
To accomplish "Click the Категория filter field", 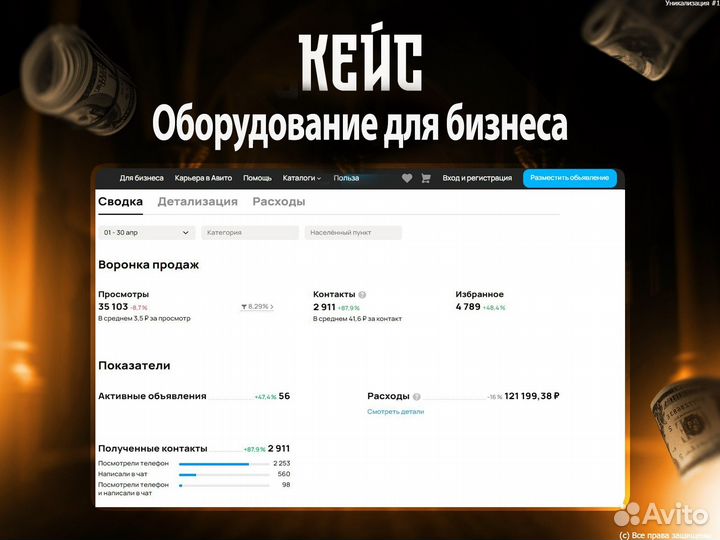I will pyautogui.click(x=250, y=232).
